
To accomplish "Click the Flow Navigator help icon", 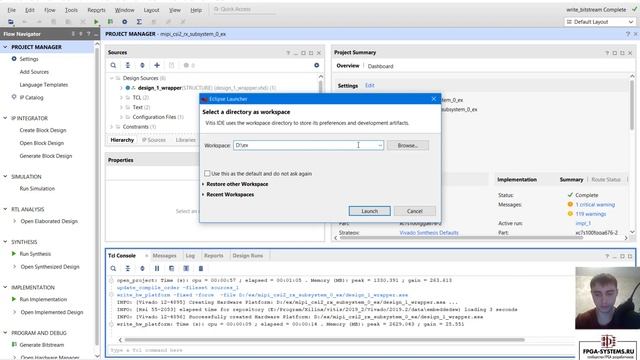I will pyautogui.click(x=89, y=34).
